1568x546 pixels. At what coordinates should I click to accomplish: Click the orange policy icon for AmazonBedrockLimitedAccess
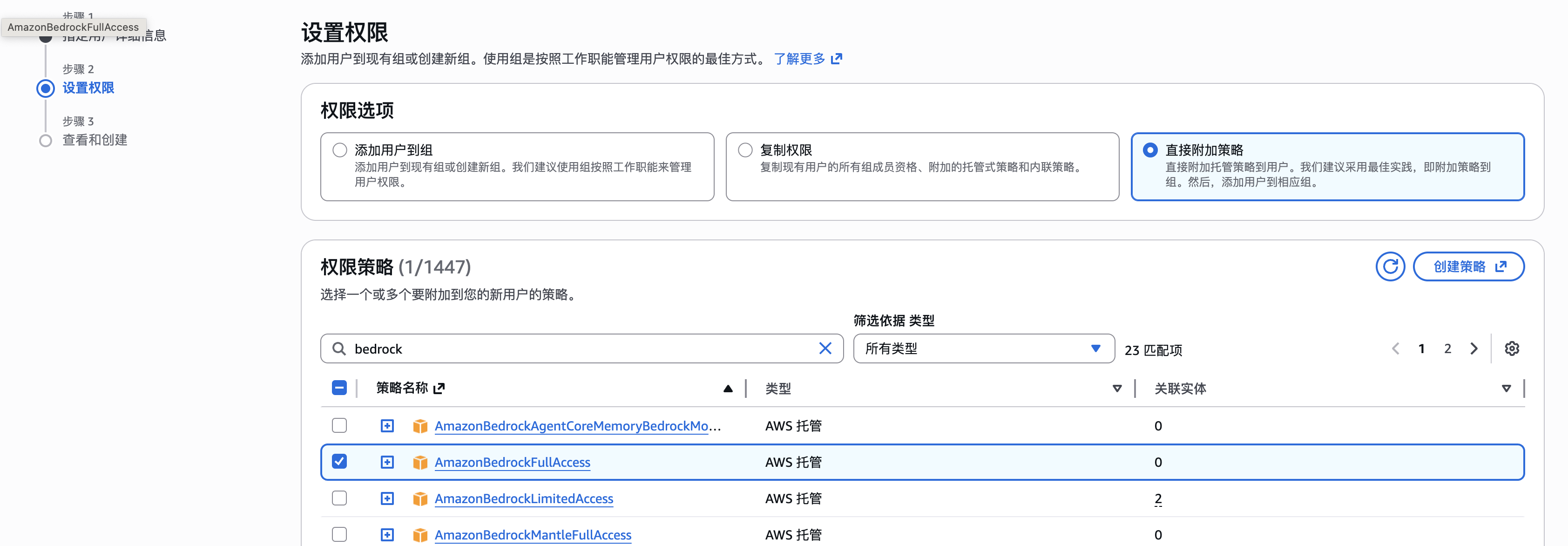coord(420,498)
